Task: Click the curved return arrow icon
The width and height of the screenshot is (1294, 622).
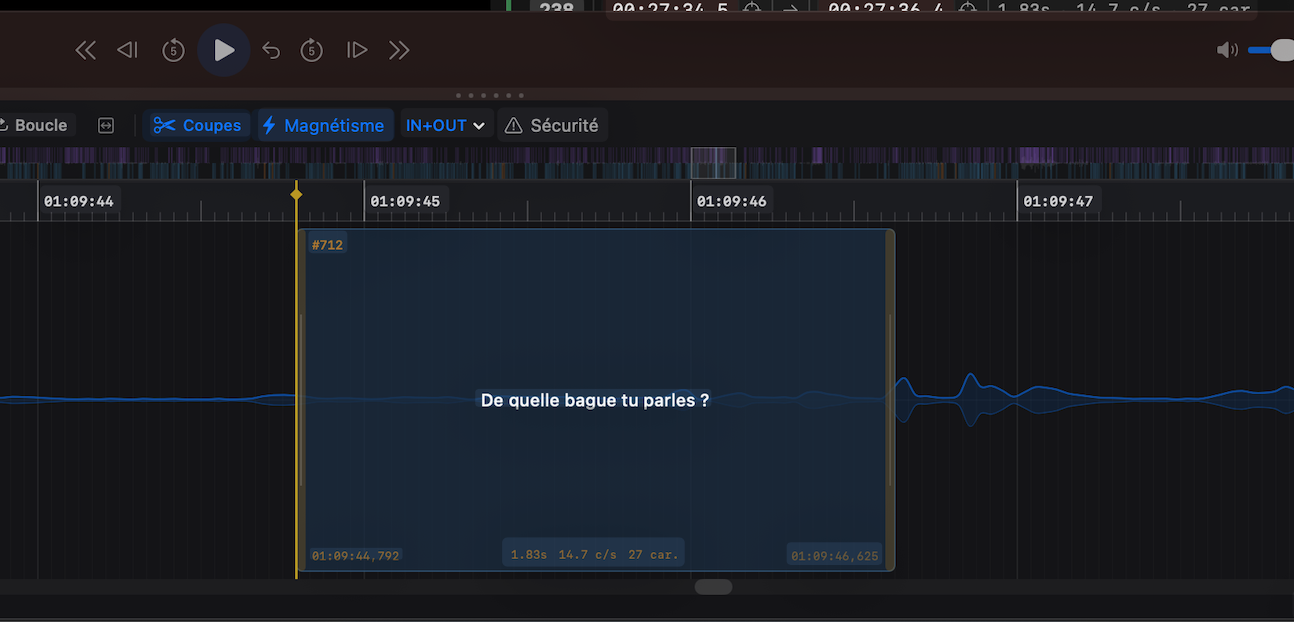Action: click(271, 50)
